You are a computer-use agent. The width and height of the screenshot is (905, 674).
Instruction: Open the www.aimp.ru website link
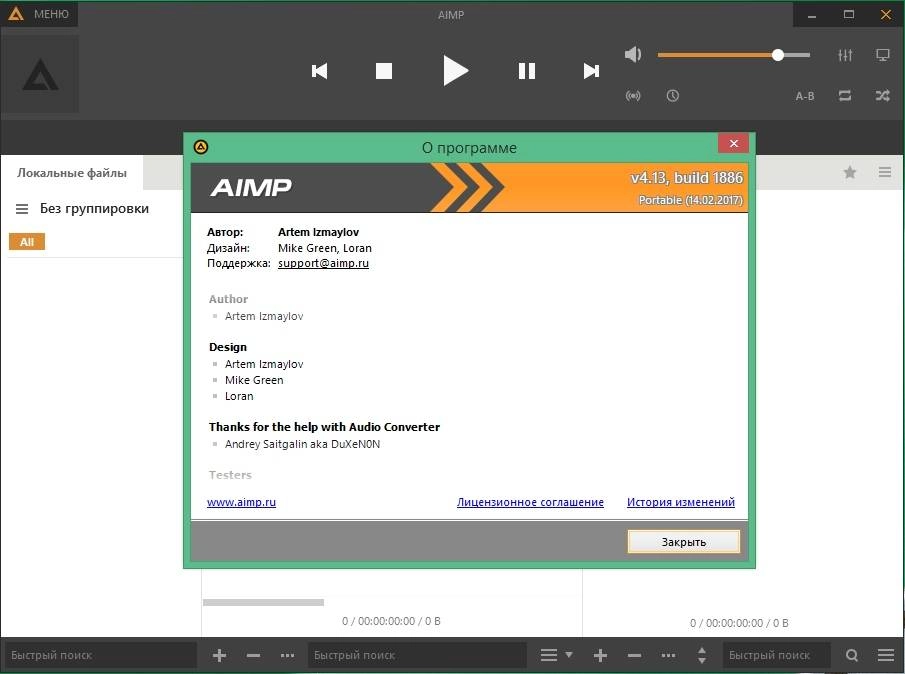[x=241, y=502]
